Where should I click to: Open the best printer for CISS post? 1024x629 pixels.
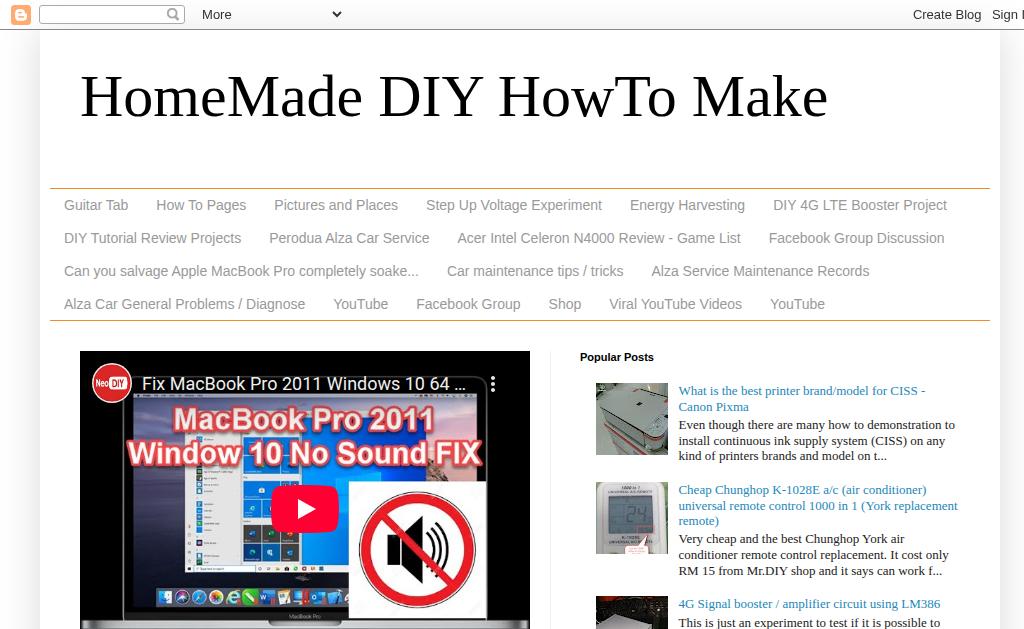[801, 398]
